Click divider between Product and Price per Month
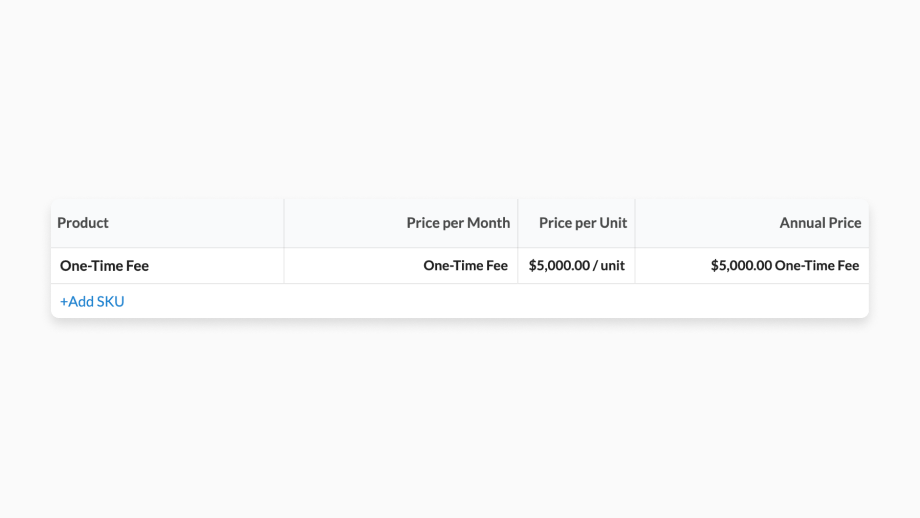Viewport: 920px width, 518px height. [x=284, y=223]
